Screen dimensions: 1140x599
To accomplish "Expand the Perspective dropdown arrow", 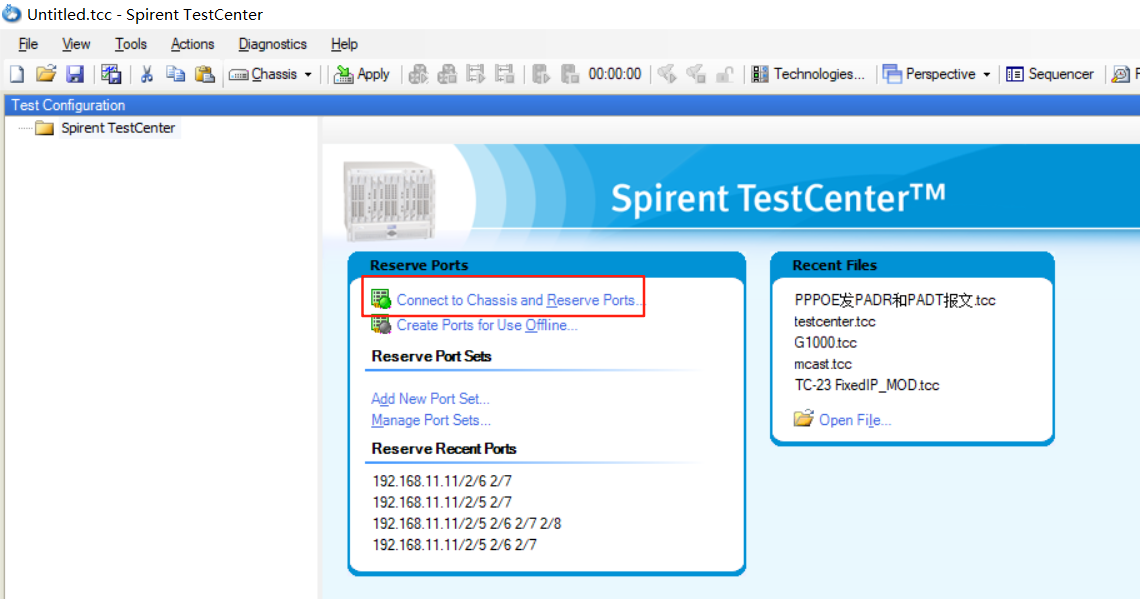I will point(987,74).
